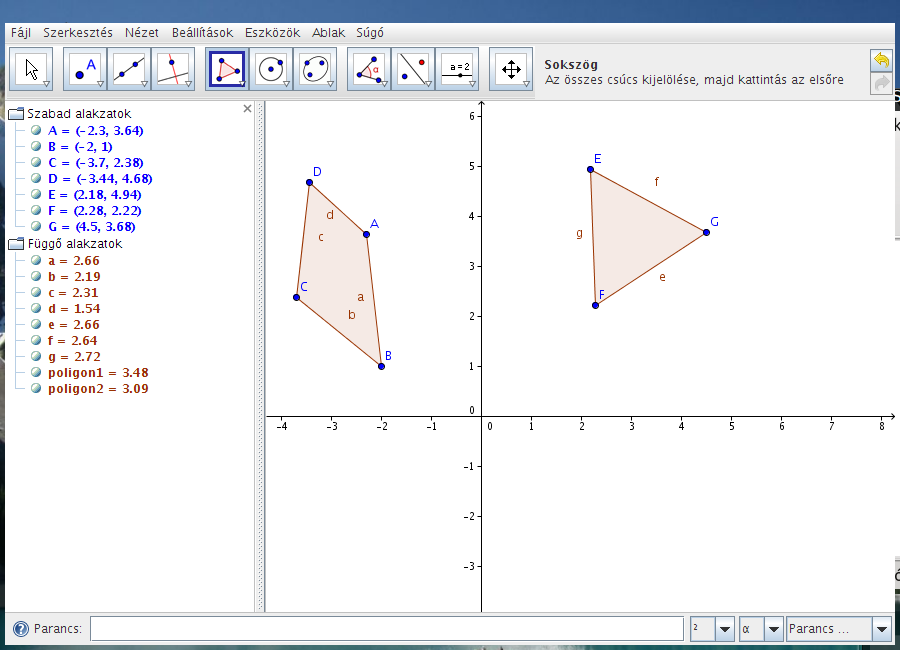900x650 pixels.
Task: Select the Polygon tool
Action: click(x=227, y=69)
